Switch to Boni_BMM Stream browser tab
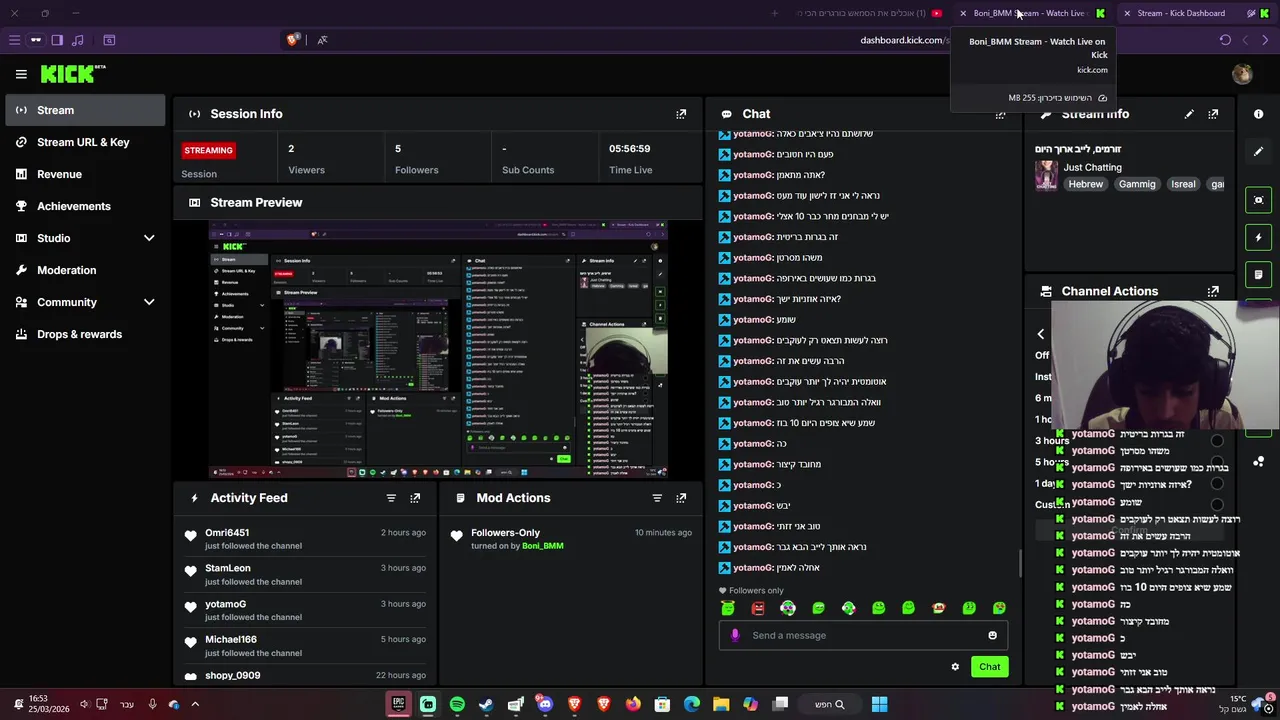The image size is (1280, 720). coord(1035,13)
